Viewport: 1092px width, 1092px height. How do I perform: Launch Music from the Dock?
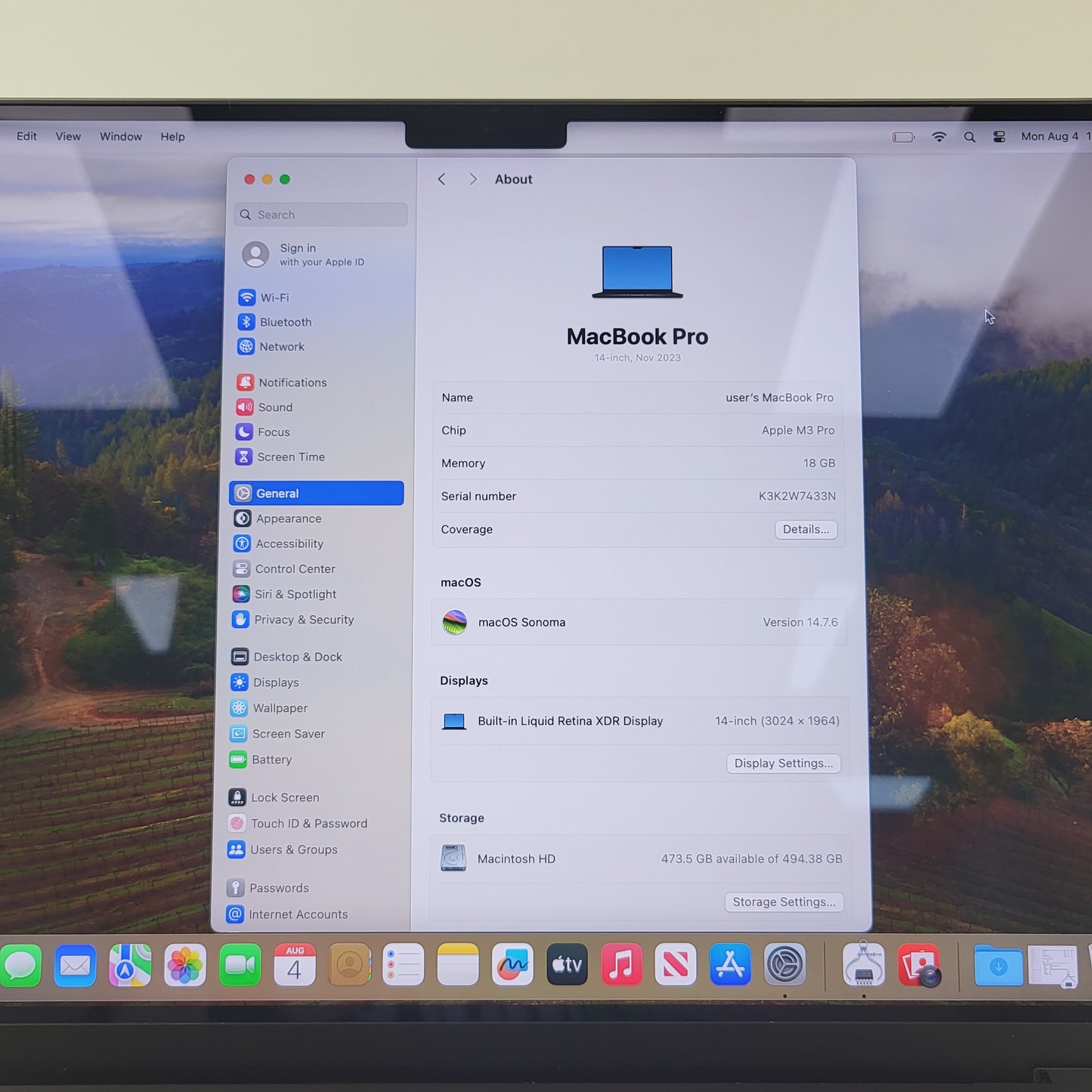[x=621, y=964]
